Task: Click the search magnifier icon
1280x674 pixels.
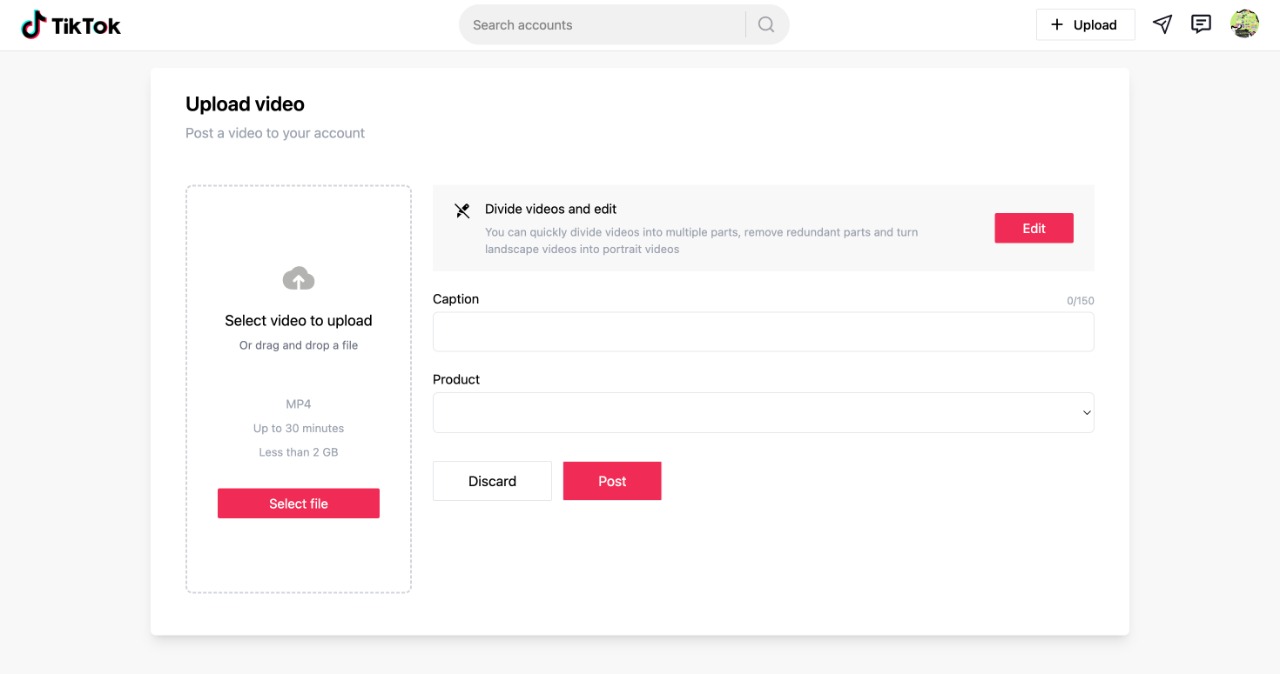Action: [x=766, y=24]
